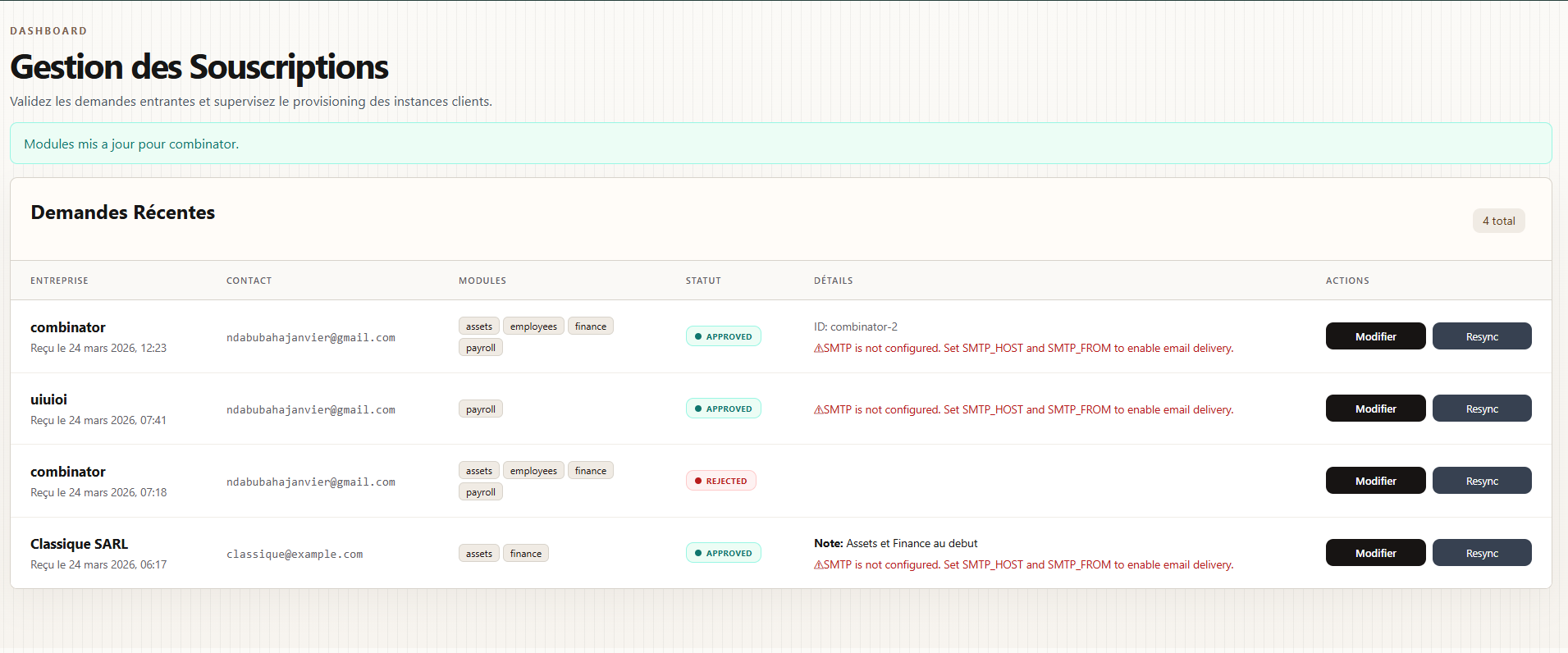
Task: Click the finance tag for Classique SARL
Action: click(x=525, y=554)
